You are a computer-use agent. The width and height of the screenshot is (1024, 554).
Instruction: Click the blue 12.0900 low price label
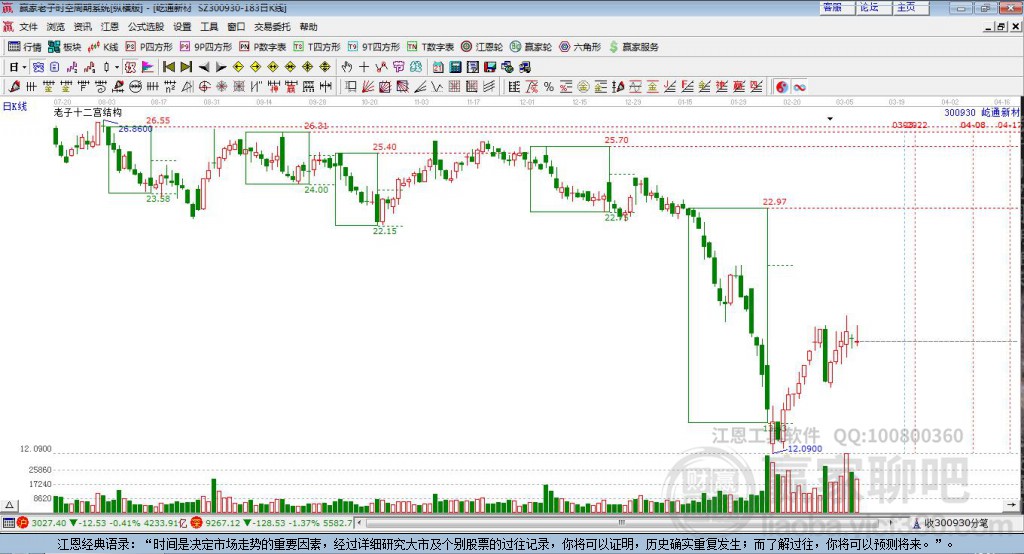click(x=805, y=449)
